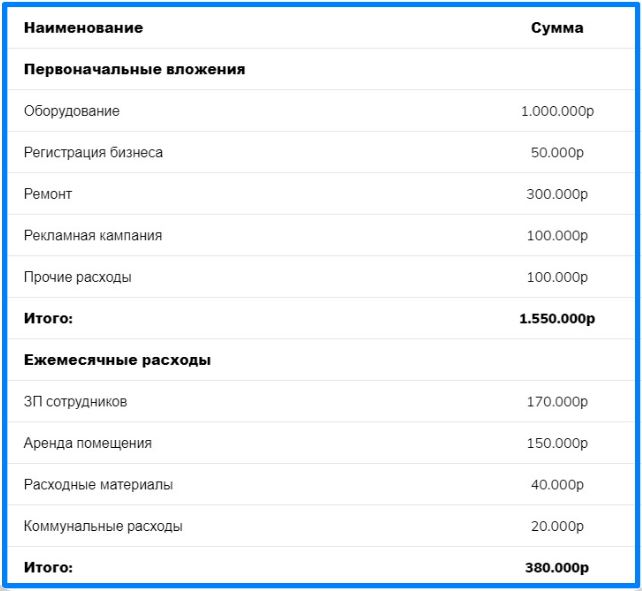
Task: Click the "Наименование" column header
Action: point(83,28)
